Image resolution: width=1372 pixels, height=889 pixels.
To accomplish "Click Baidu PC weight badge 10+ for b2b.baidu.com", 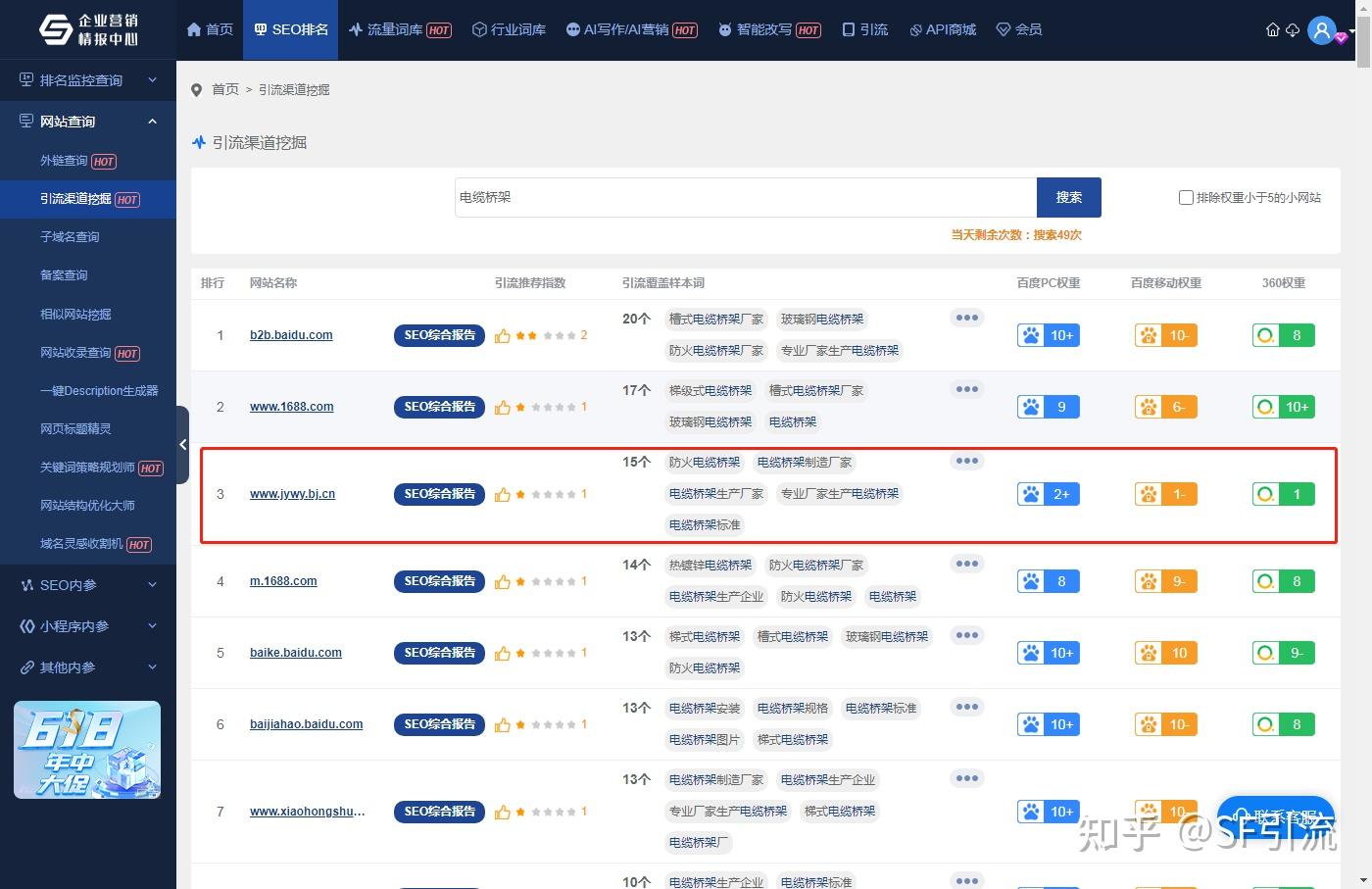I will tap(1049, 335).
